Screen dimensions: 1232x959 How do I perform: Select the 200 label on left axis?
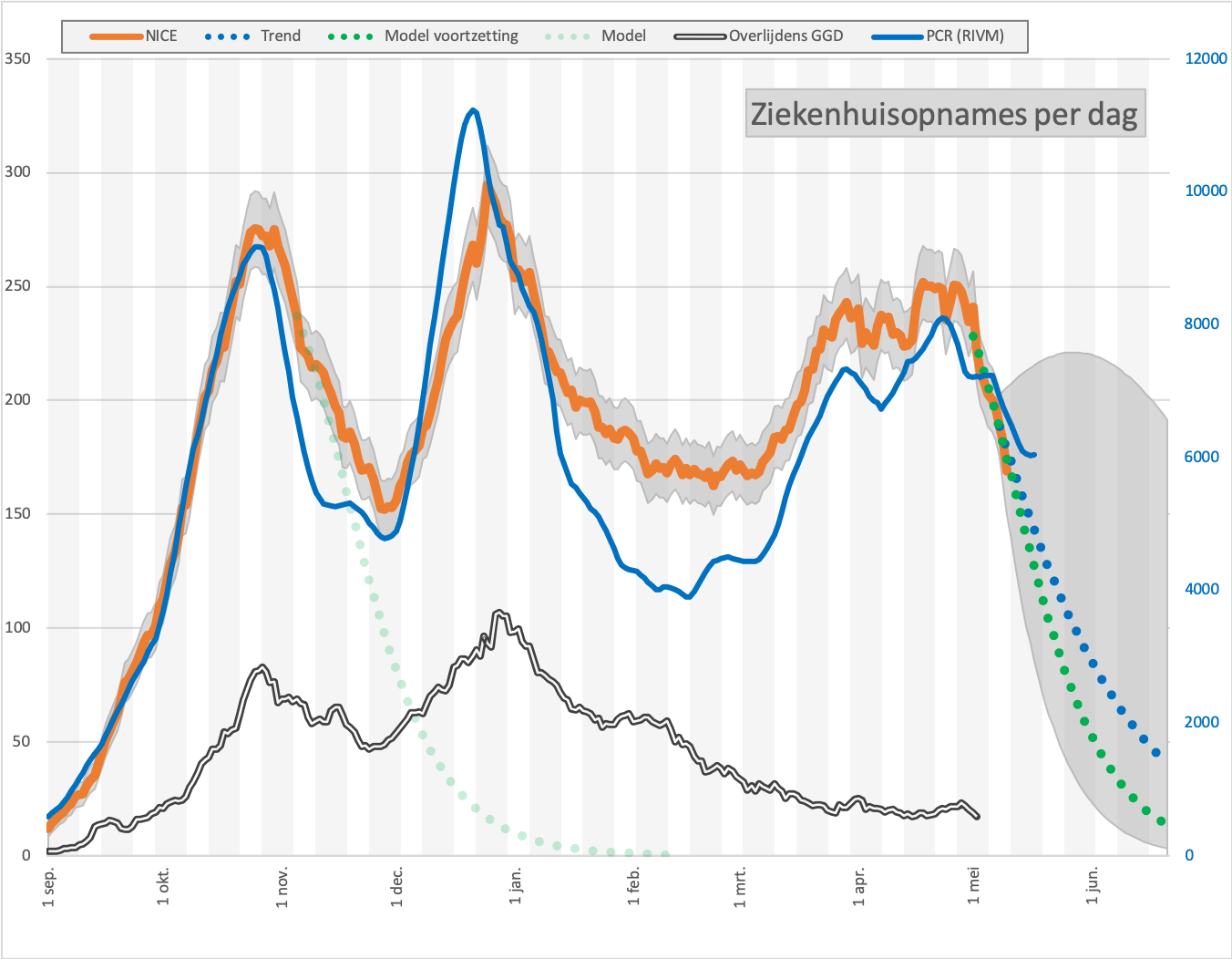tap(17, 399)
